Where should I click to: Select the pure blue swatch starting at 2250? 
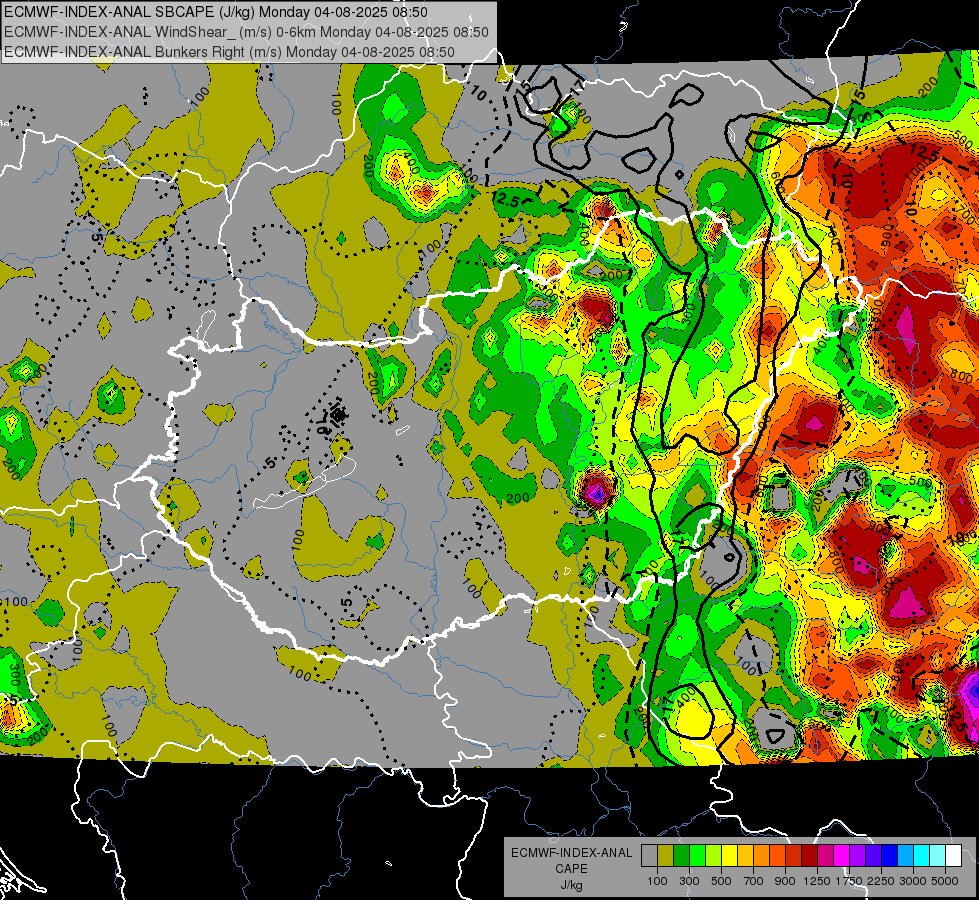click(x=890, y=856)
